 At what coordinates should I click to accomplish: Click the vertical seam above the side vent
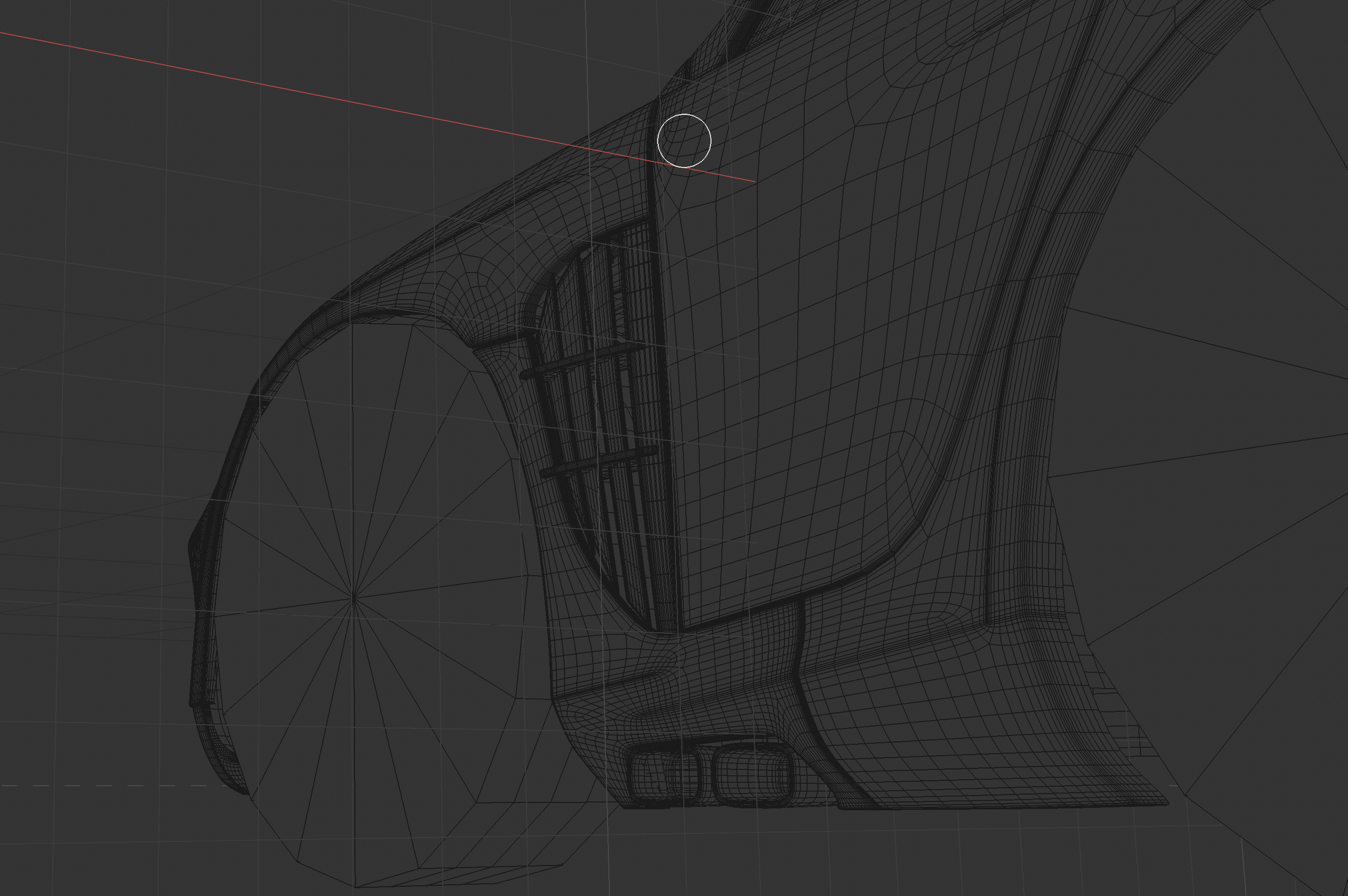651,171
